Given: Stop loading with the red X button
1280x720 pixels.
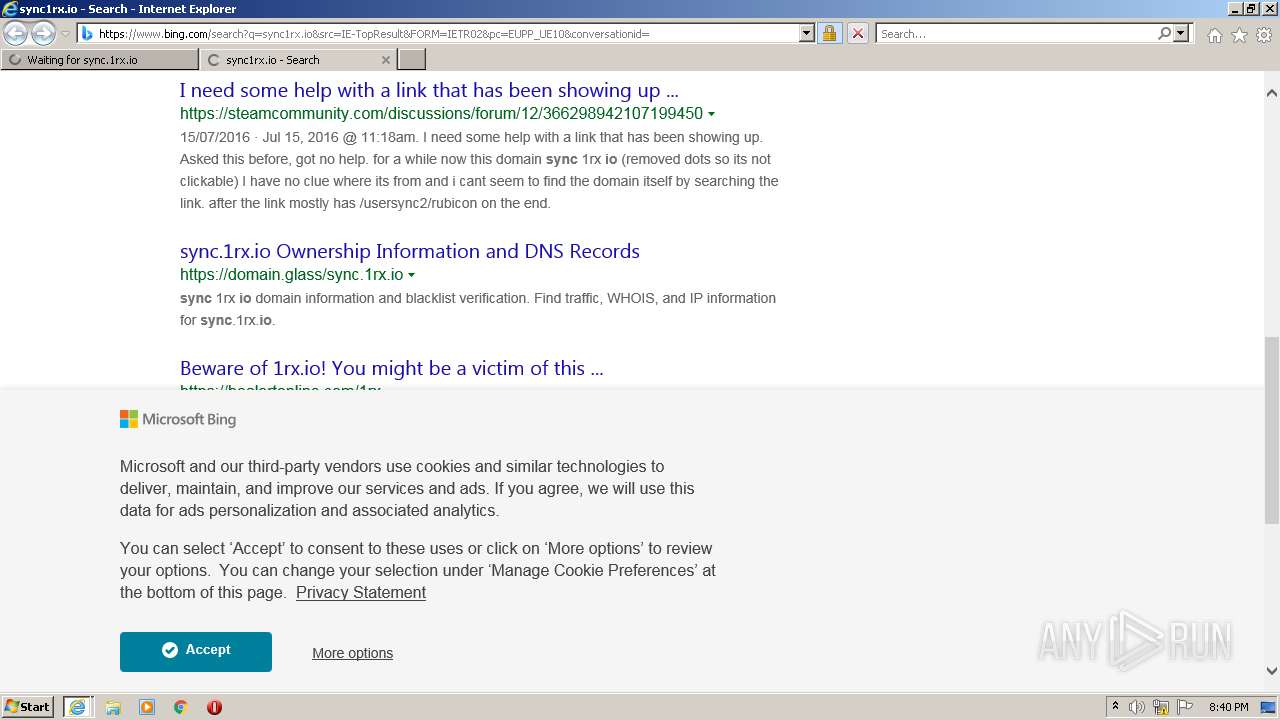Looking at the screenshot, I should click(x=858, y=33).
